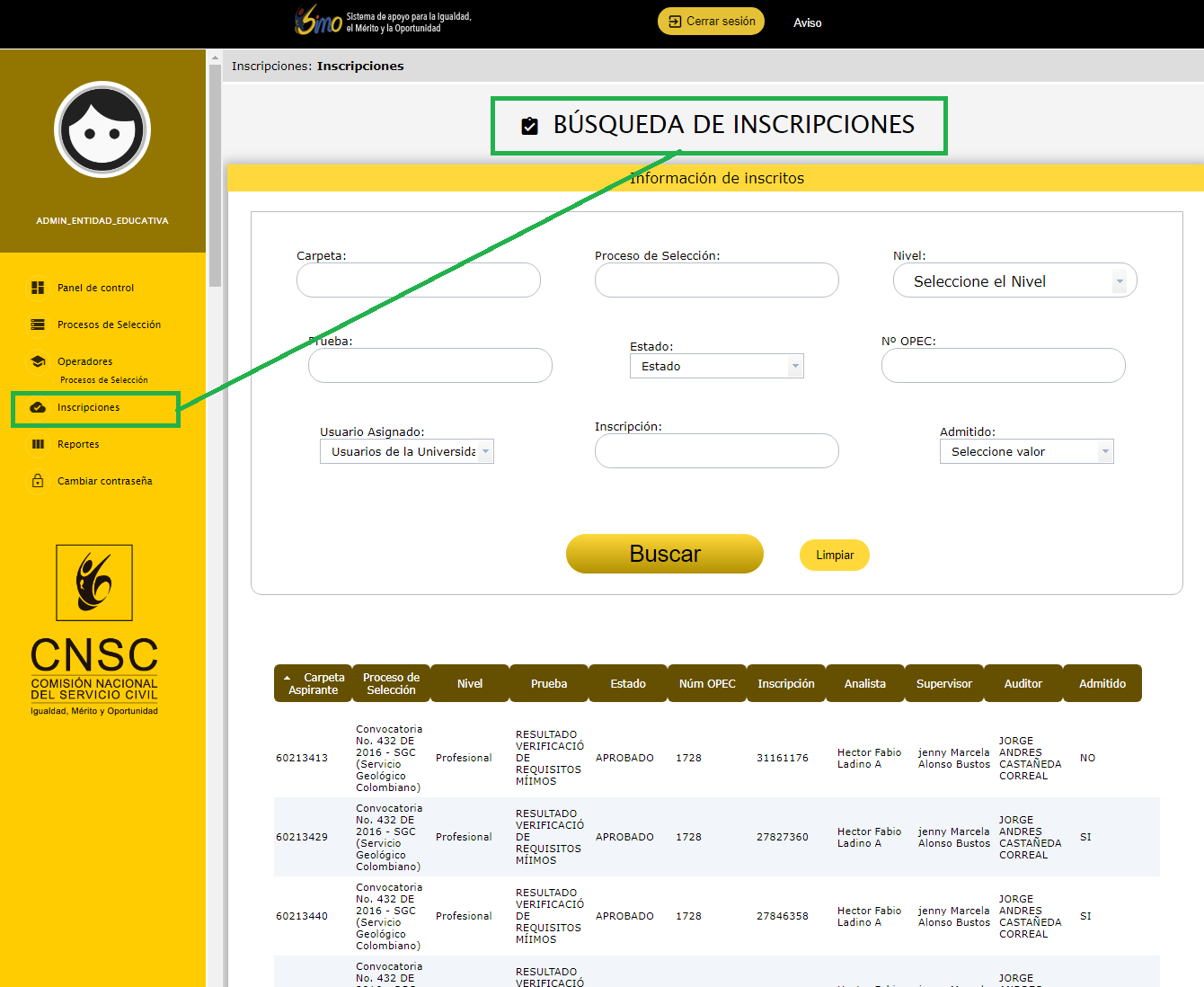The height and width of the screenshot is (987, 1204).
Task: Click the sidebar vertical scrollbar
Action: (215, 175)
